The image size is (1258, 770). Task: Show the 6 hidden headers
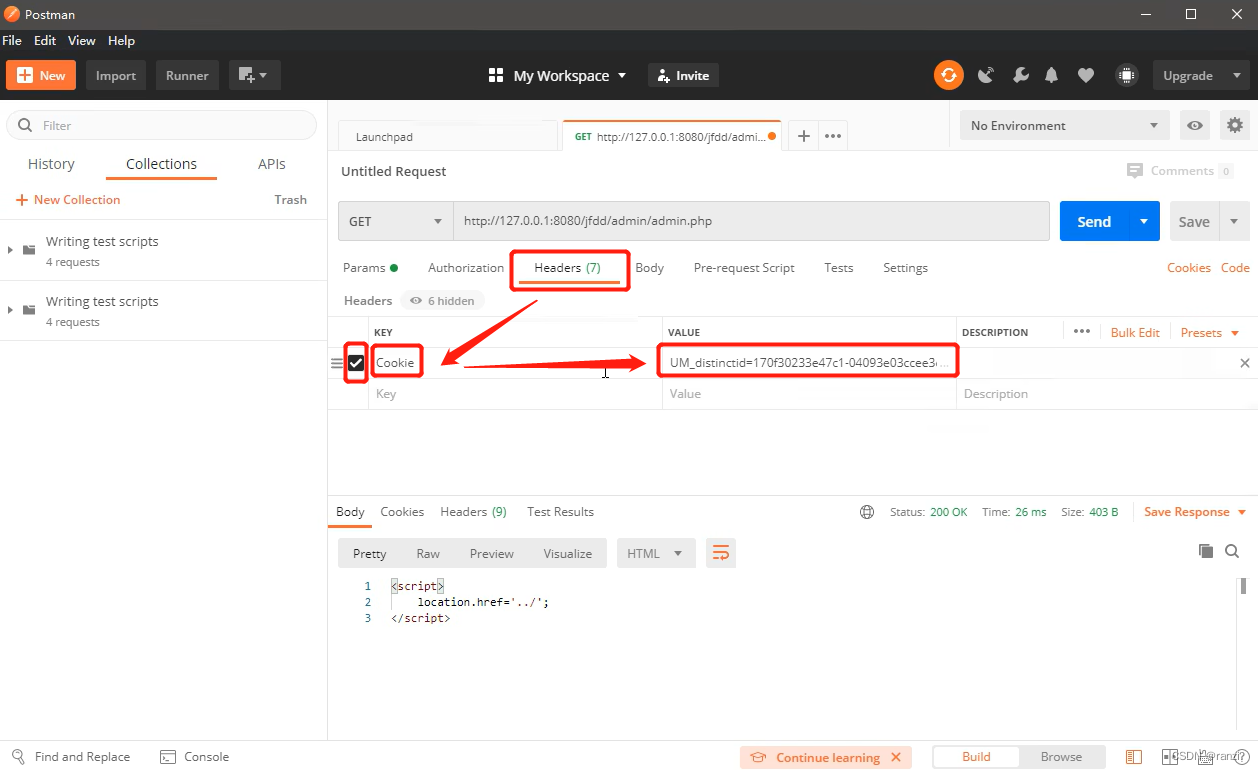pos(442,300)
